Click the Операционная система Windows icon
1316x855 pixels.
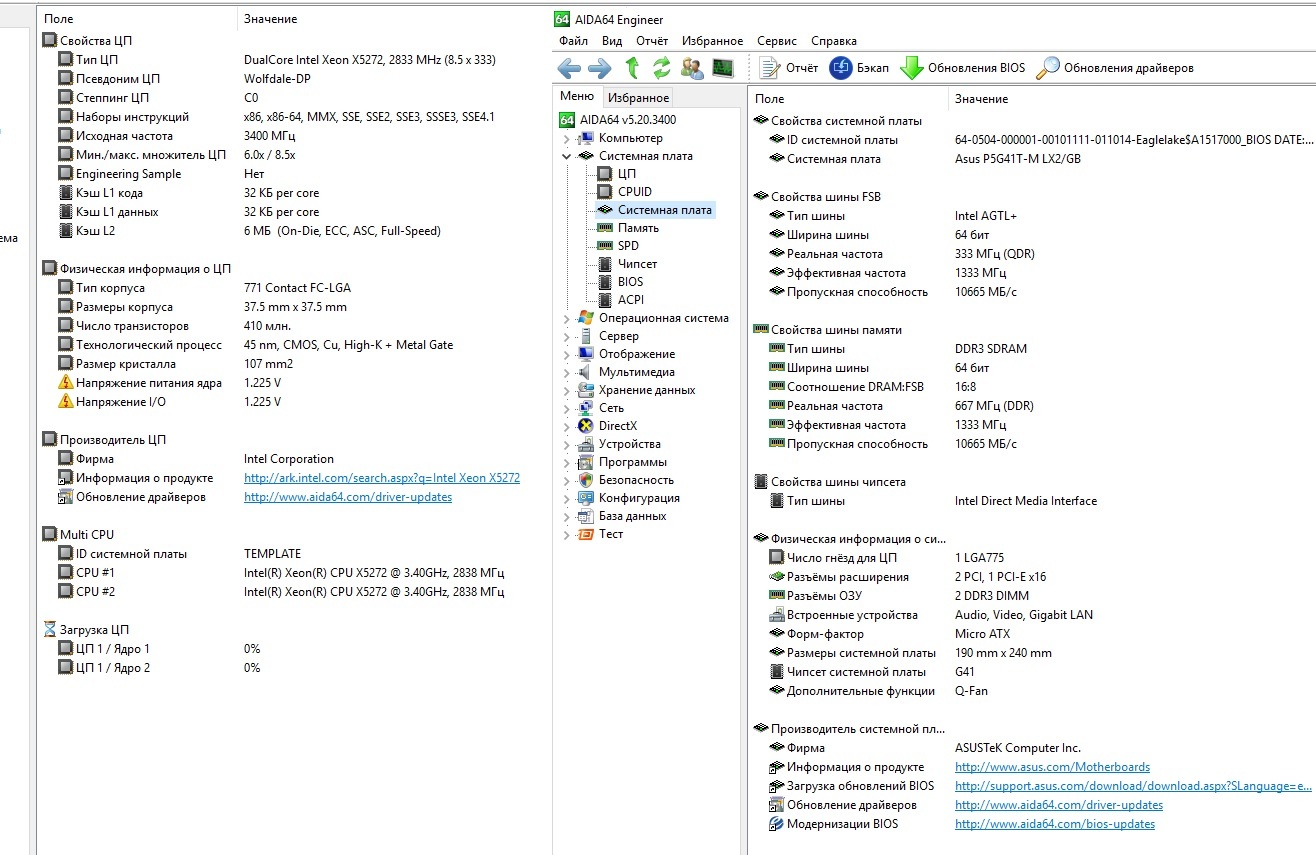coord(586,318)
